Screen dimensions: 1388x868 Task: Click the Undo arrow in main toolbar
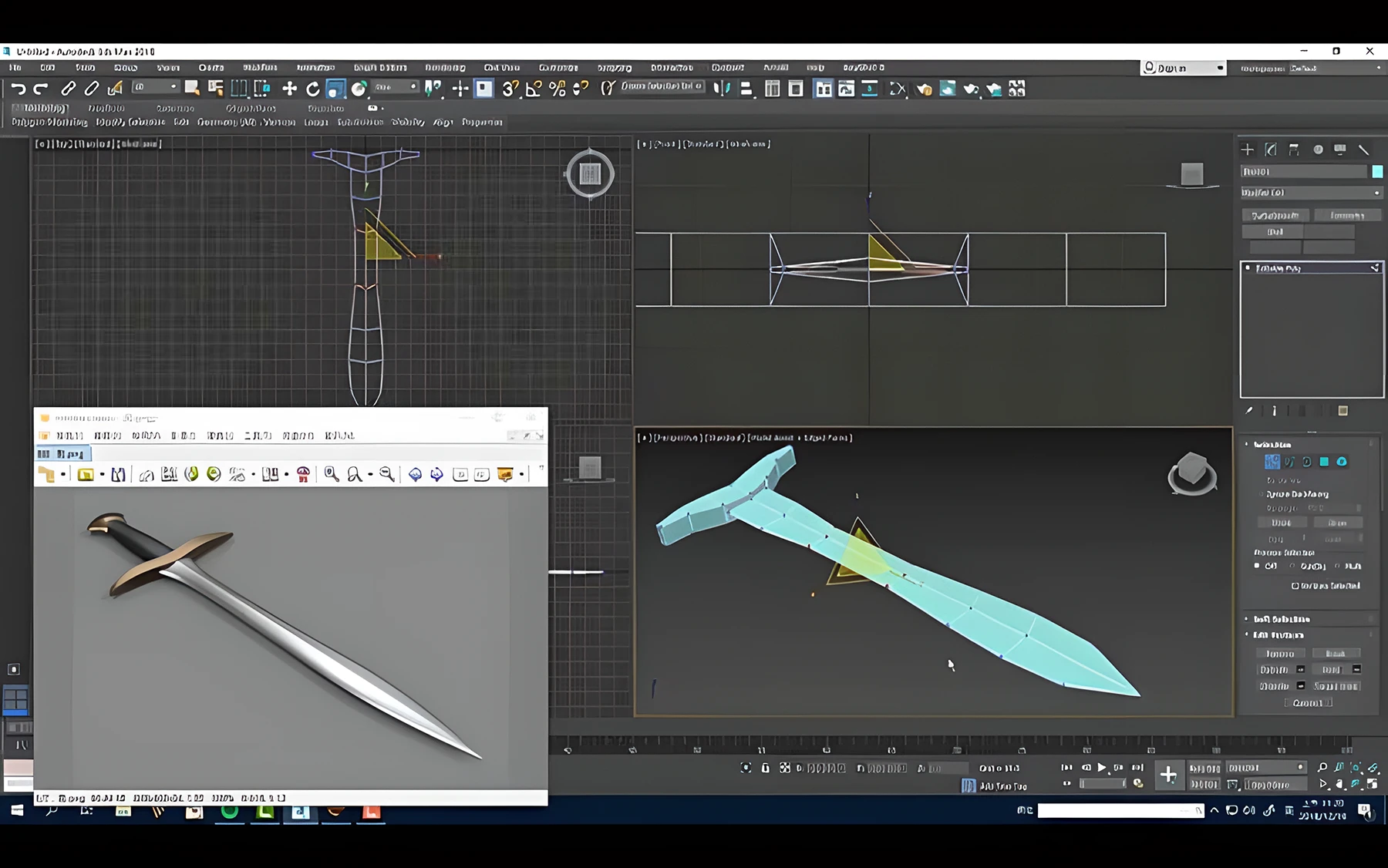(x=18, y=89)
